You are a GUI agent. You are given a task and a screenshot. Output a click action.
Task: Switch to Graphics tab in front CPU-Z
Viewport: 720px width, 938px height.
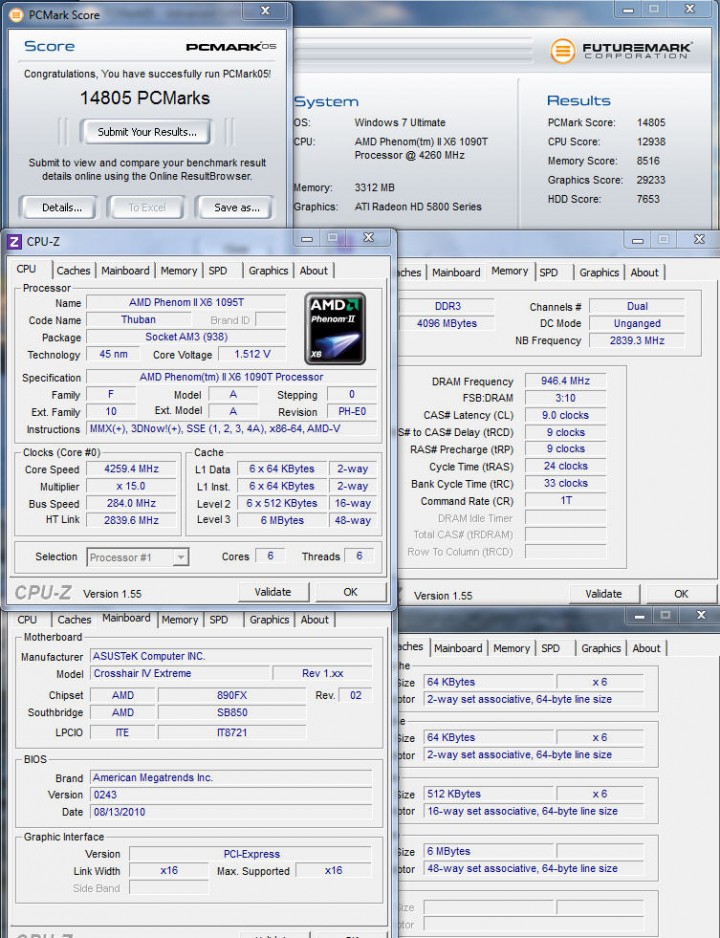coord(269,271)
